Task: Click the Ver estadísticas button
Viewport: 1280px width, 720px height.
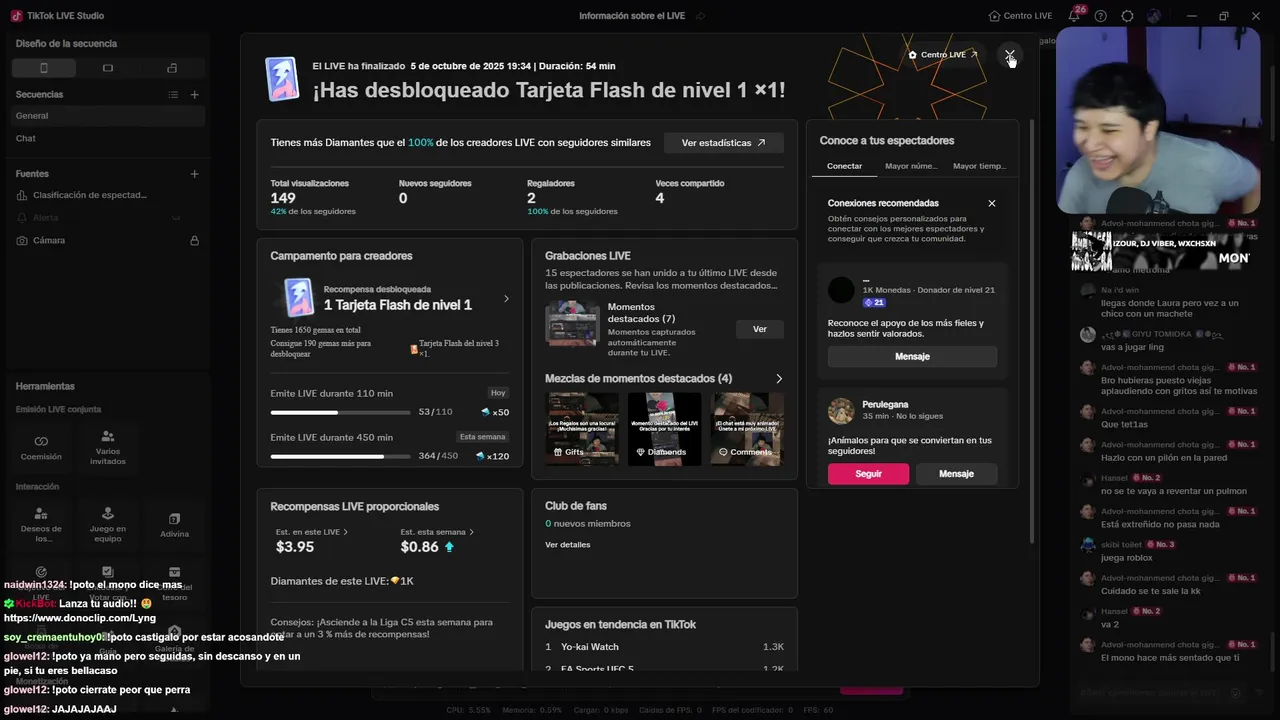Action: point(723,143)
